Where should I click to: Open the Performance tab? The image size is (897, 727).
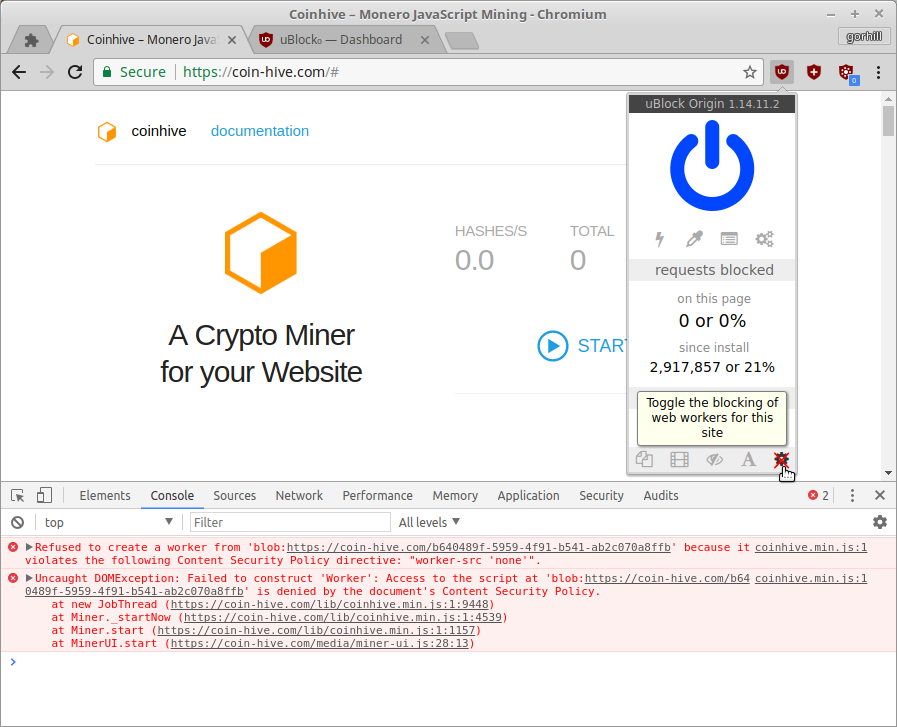coord(378,495)
